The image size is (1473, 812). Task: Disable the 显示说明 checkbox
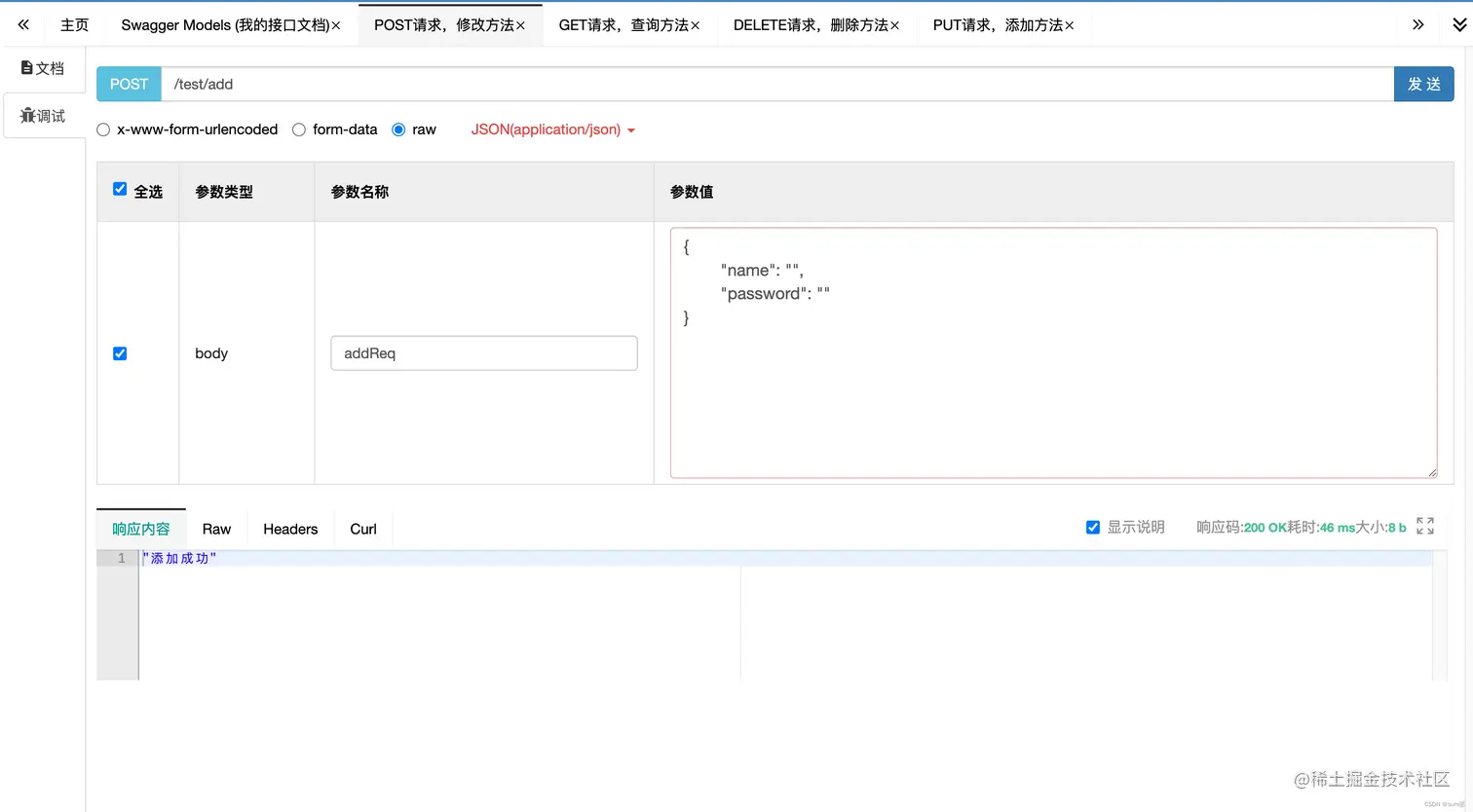click(1093, 527)
